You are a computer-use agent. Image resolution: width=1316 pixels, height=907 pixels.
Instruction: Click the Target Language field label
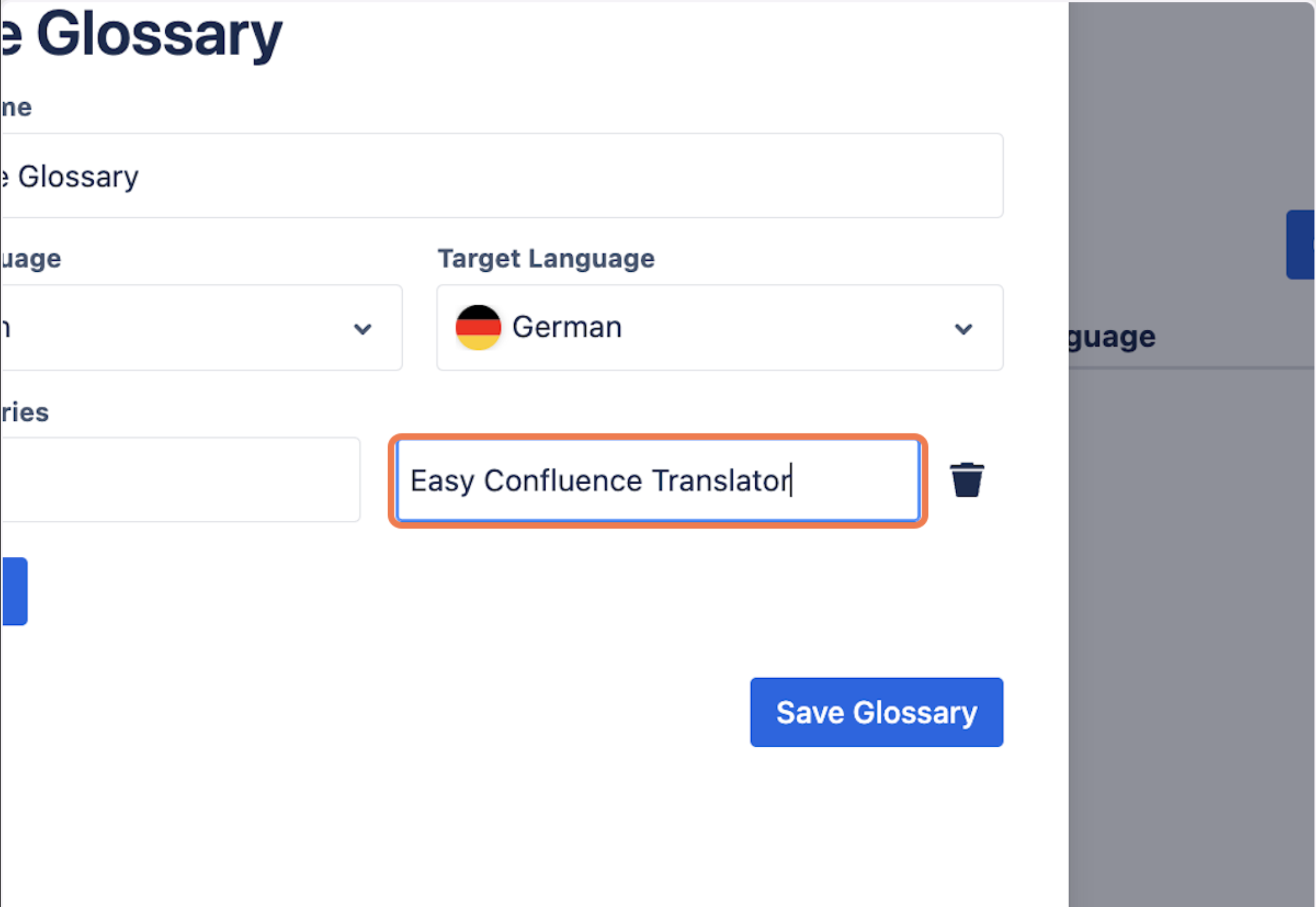[x=546, y=258]
